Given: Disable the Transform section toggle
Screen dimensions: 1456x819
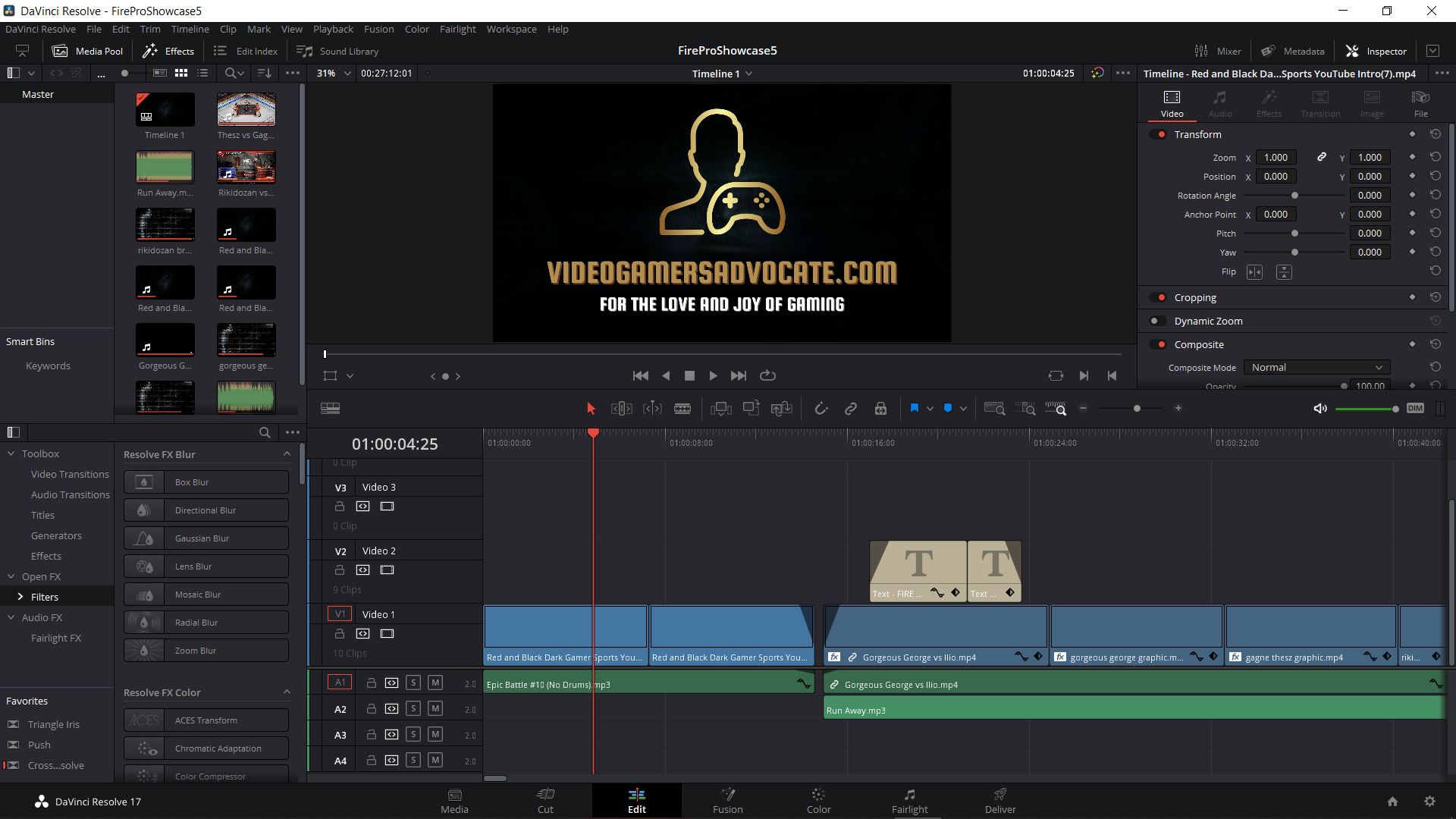Looking at the screenshot, I should 1158,134.
